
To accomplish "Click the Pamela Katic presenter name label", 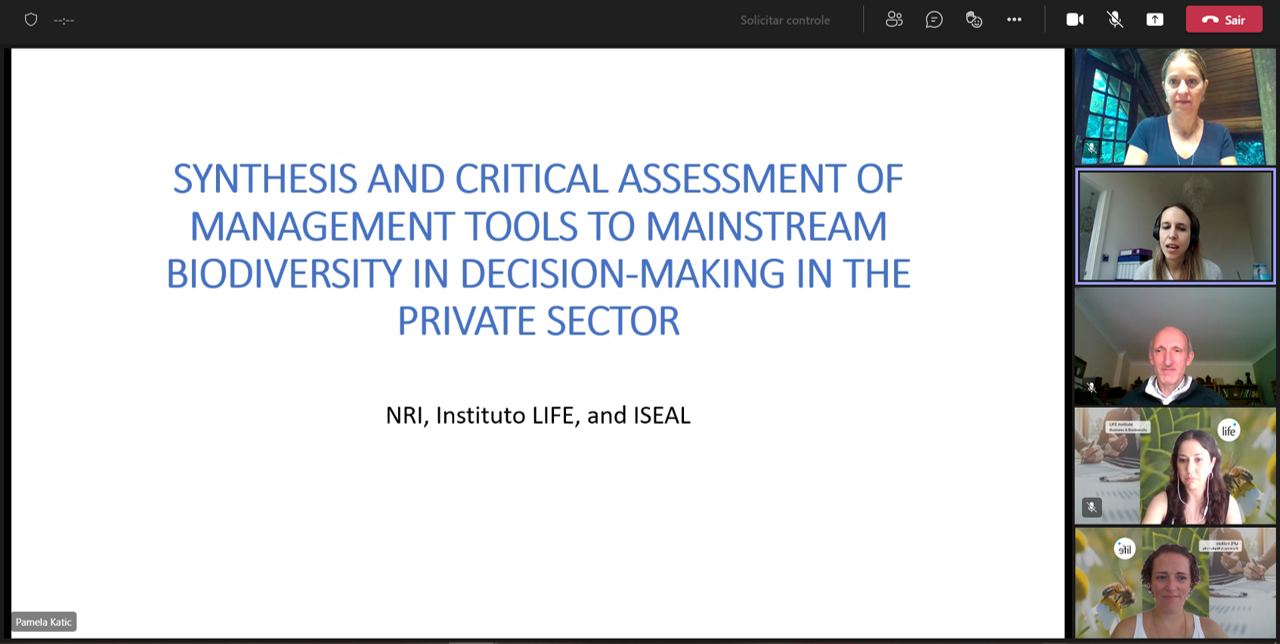I will pyautogui.click(x=44, y=622).
